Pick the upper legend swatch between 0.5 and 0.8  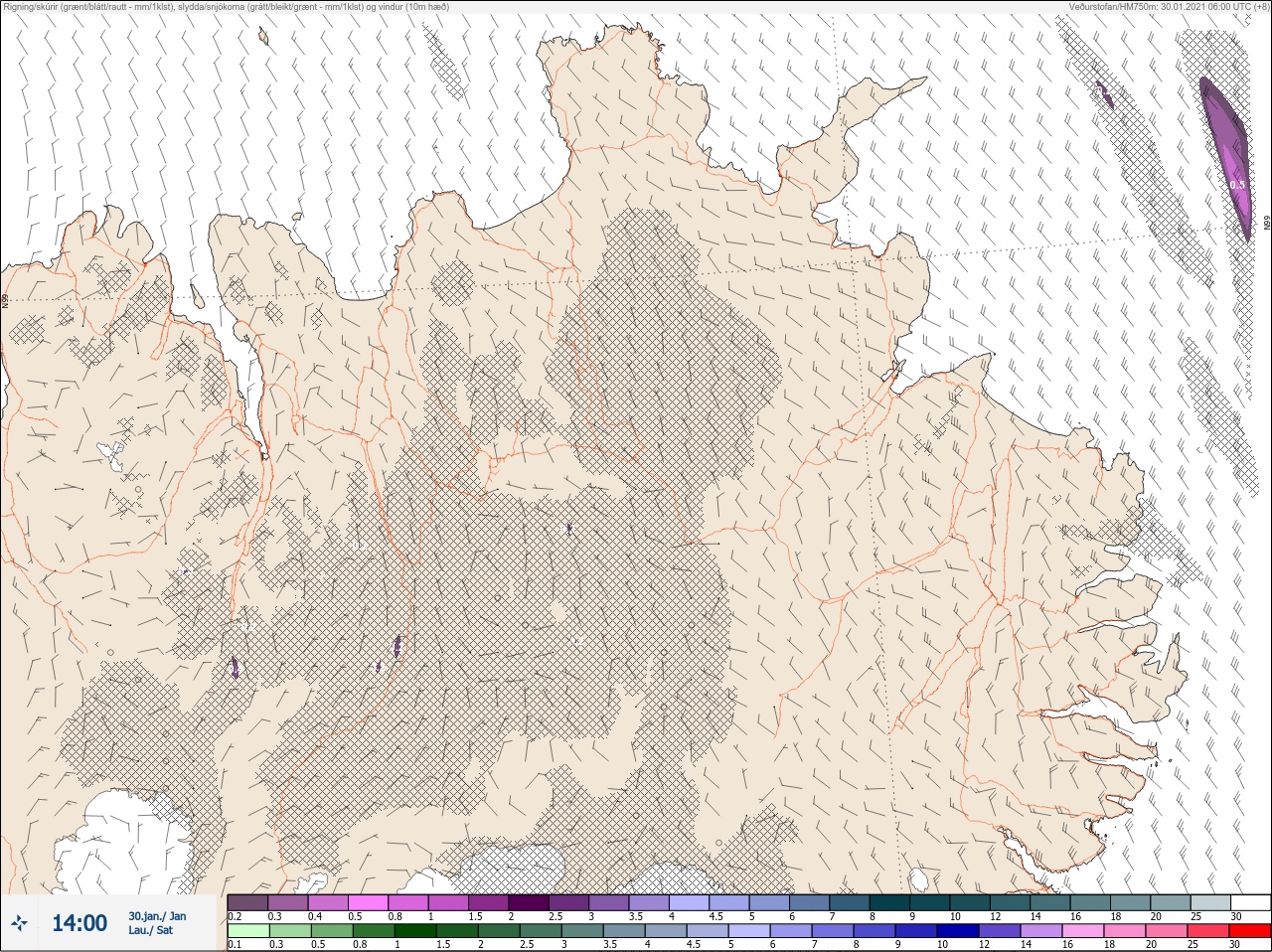click(369, 902)
